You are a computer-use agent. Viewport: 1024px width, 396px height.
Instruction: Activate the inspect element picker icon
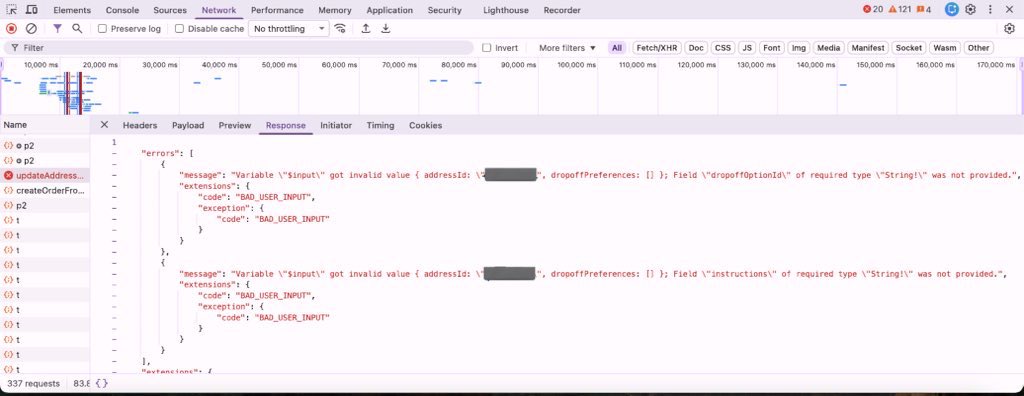(12, 10)
